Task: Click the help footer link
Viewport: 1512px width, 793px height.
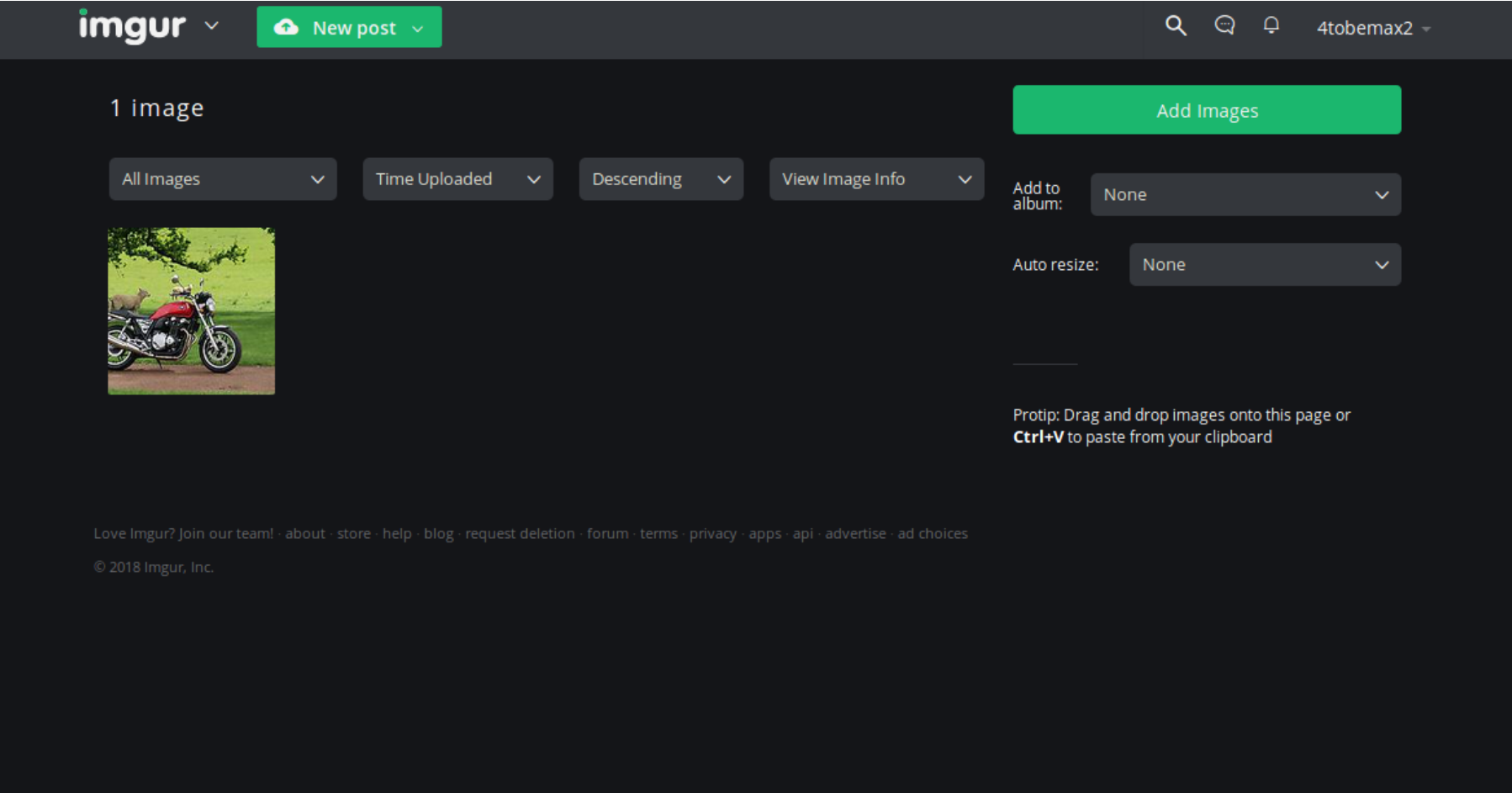Action: click(x=397, y=533)
